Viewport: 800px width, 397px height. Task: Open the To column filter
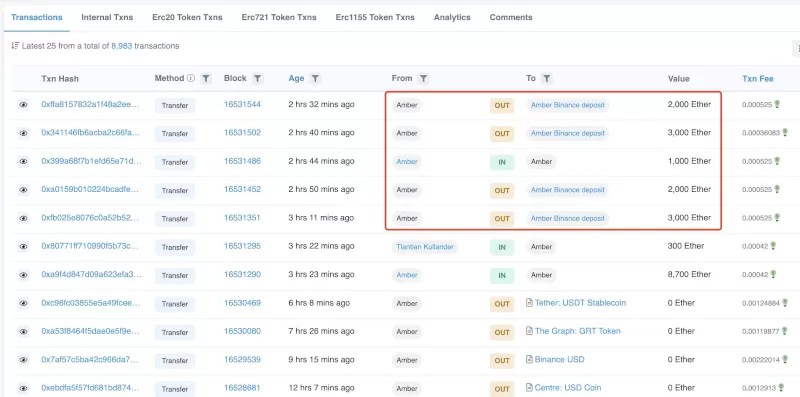tap(546, 79)
